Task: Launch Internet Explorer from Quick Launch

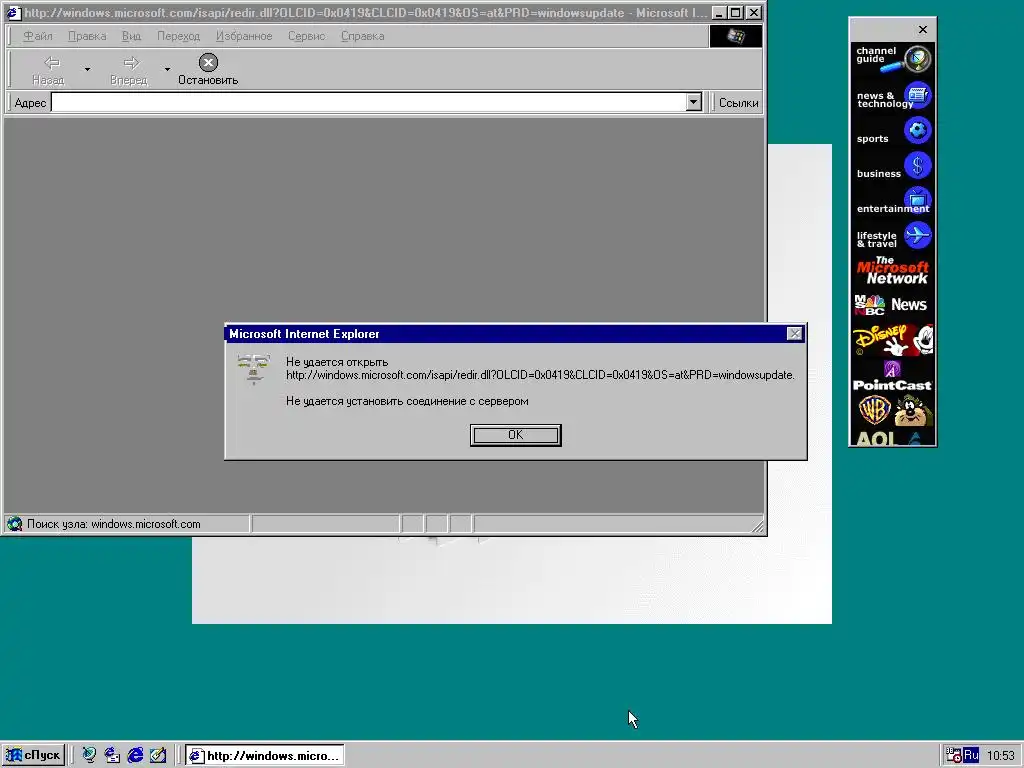Action: tap(135, 756)
